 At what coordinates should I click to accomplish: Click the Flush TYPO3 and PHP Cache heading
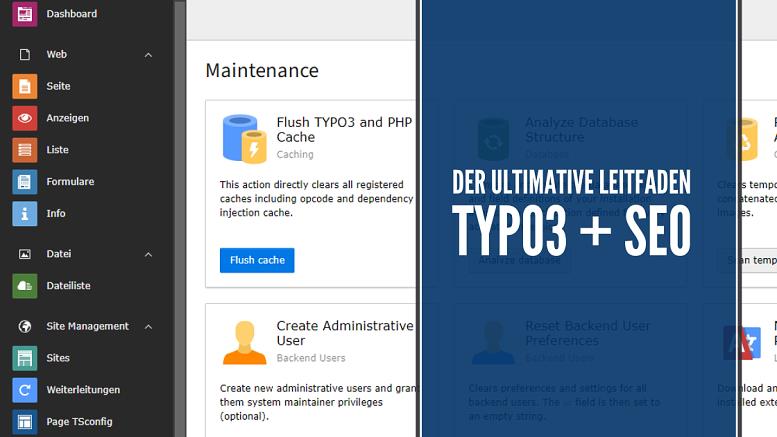pyautogui.click(x=344, y=129)
